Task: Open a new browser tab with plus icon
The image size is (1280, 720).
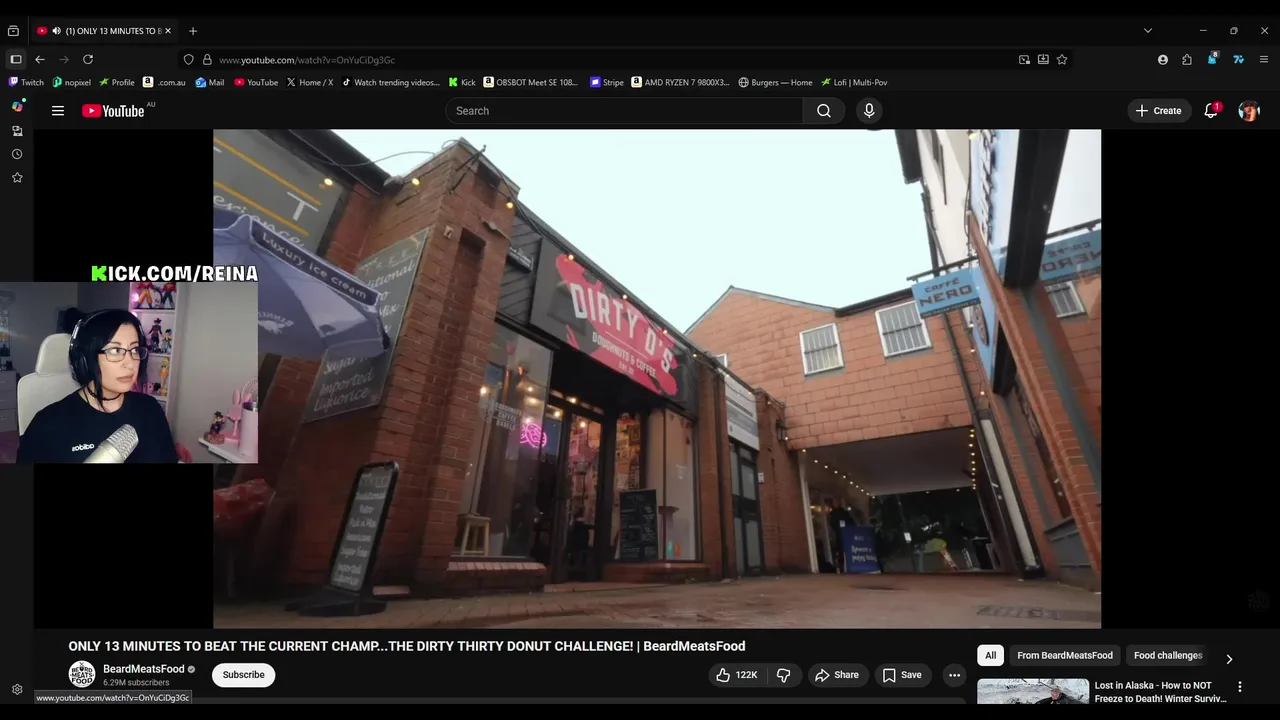Action: [193, 31]
